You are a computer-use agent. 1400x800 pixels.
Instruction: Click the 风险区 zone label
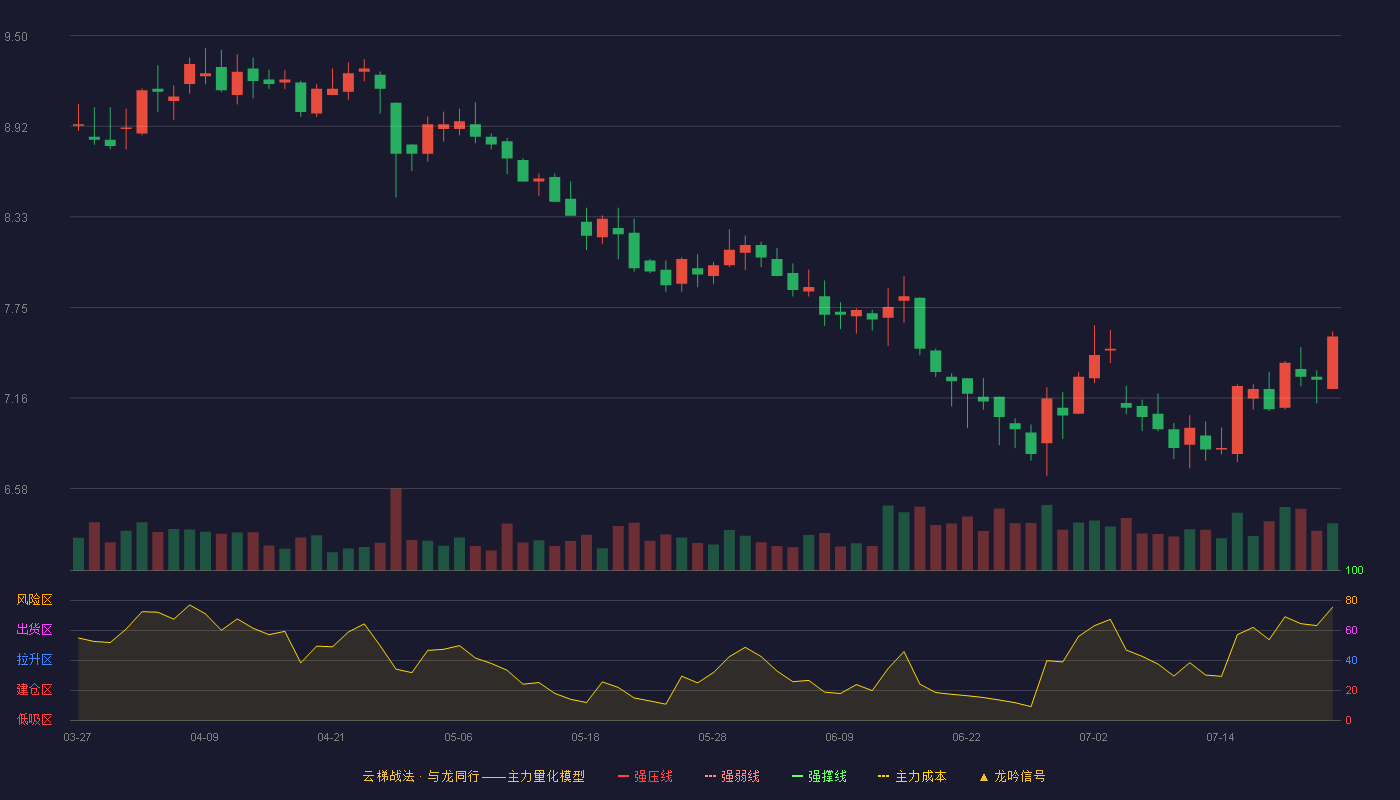coord(34,600)
